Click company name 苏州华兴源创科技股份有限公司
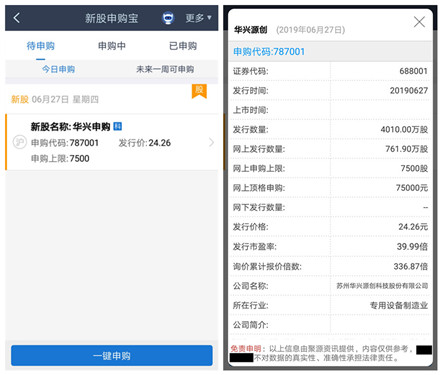 (382, 286)
